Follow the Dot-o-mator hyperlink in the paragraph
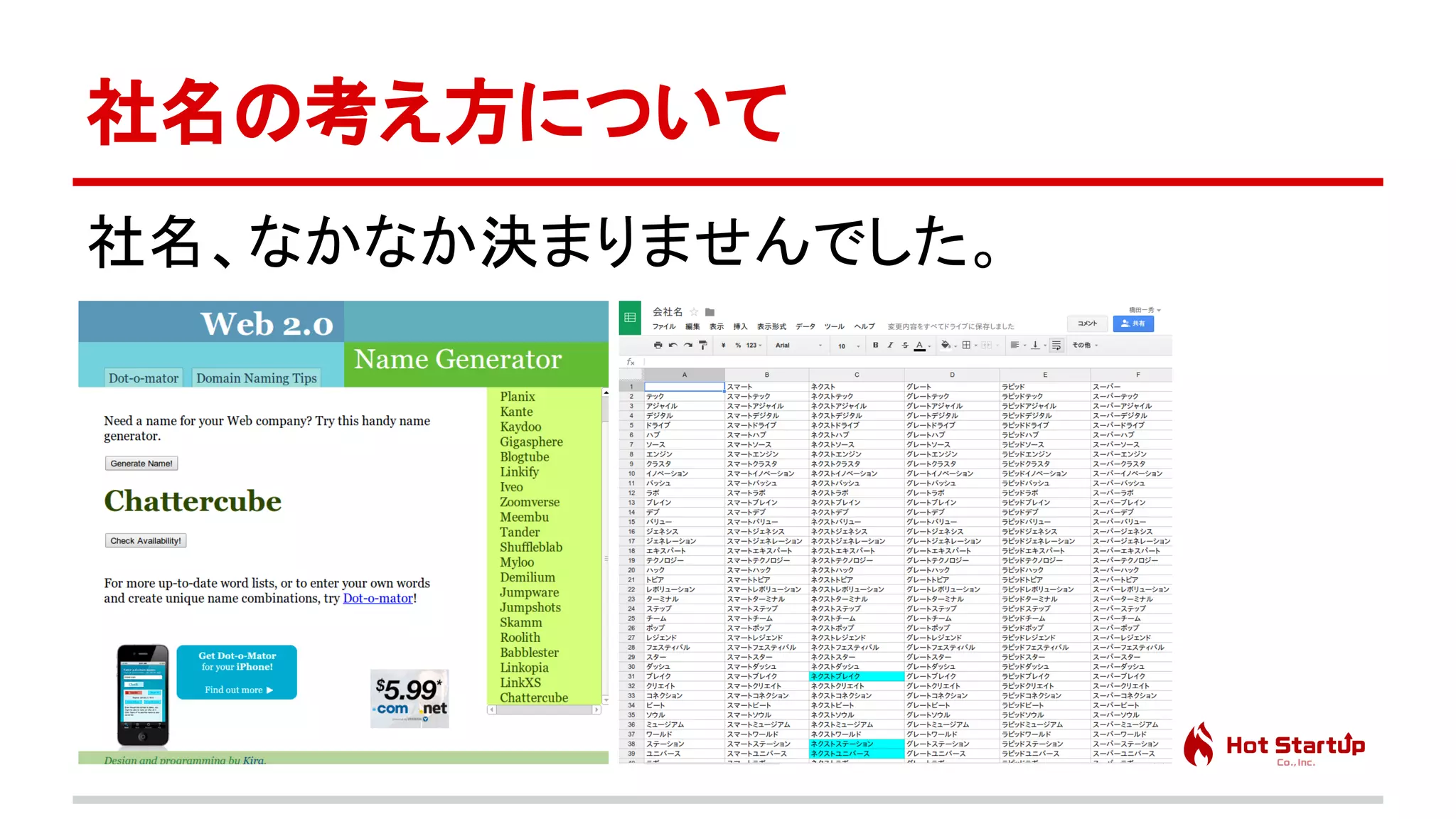This screenshot has width=1456, height=819. coord(378,599)
